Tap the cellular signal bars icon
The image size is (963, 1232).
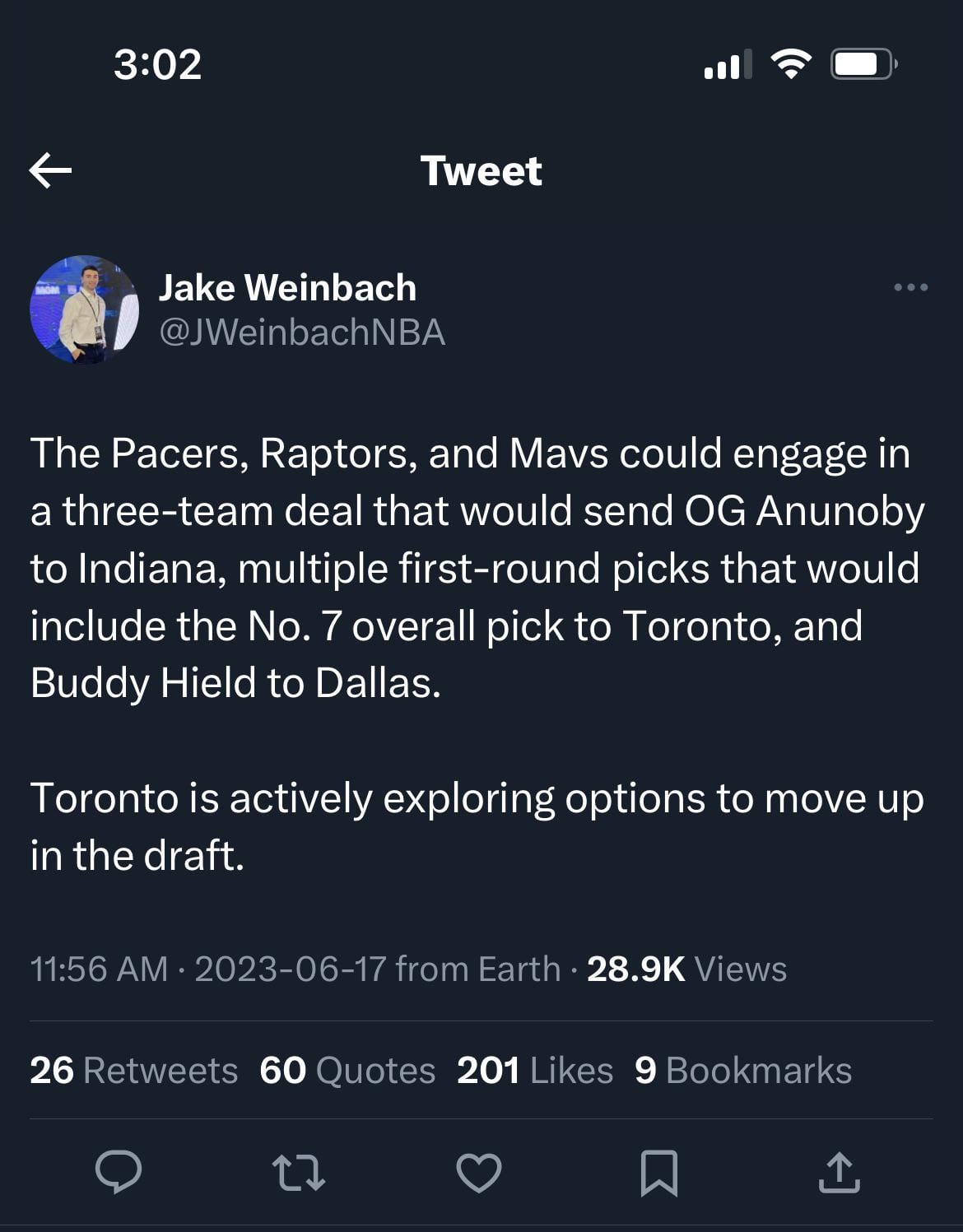pos(728,64)
